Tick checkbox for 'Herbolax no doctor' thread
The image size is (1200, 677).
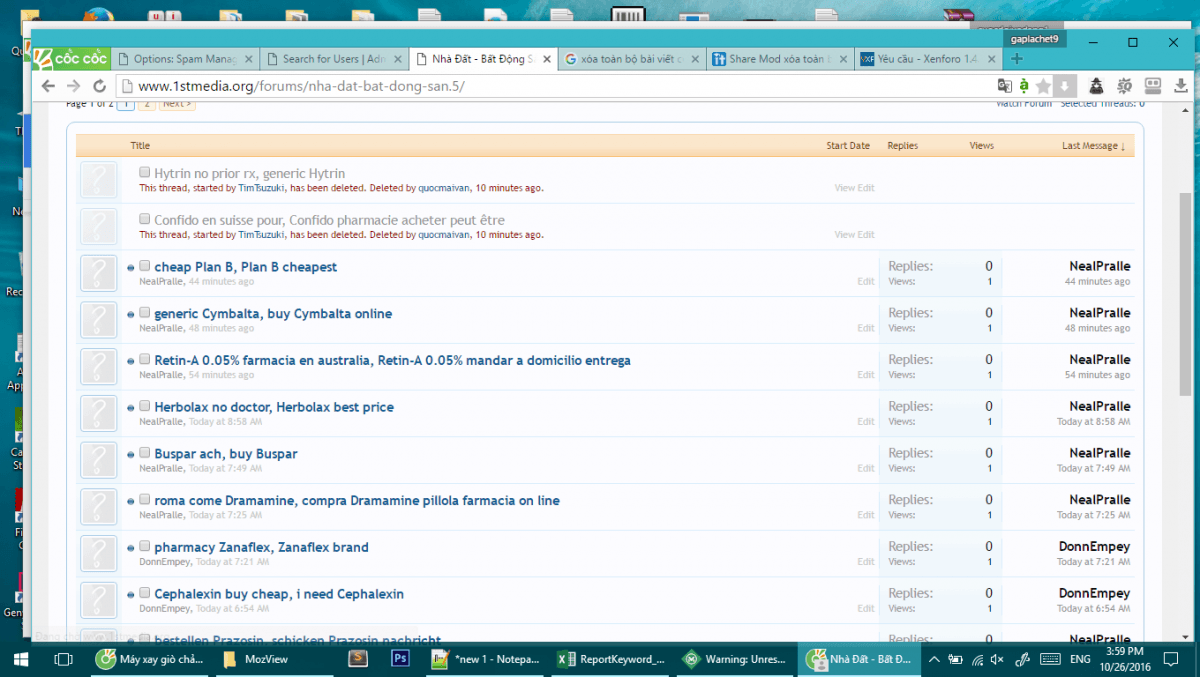145,406
